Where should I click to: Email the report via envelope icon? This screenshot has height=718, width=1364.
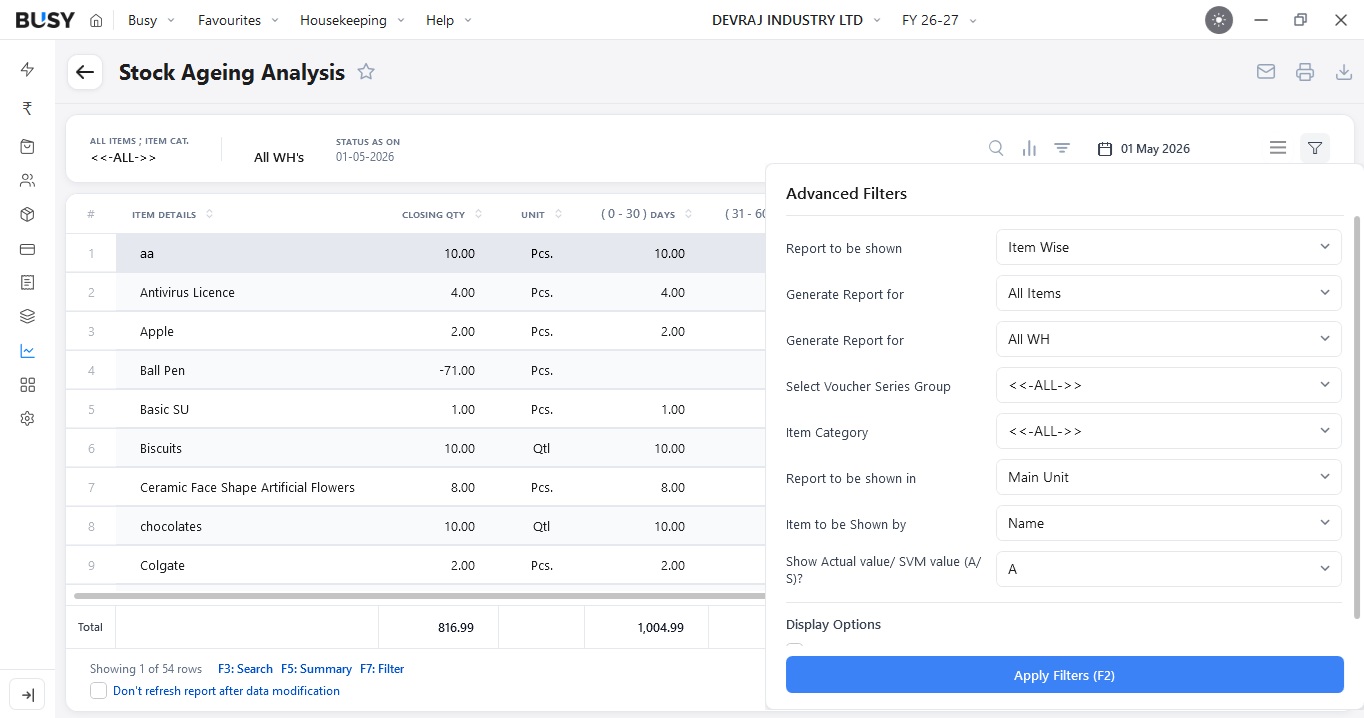1266,72
